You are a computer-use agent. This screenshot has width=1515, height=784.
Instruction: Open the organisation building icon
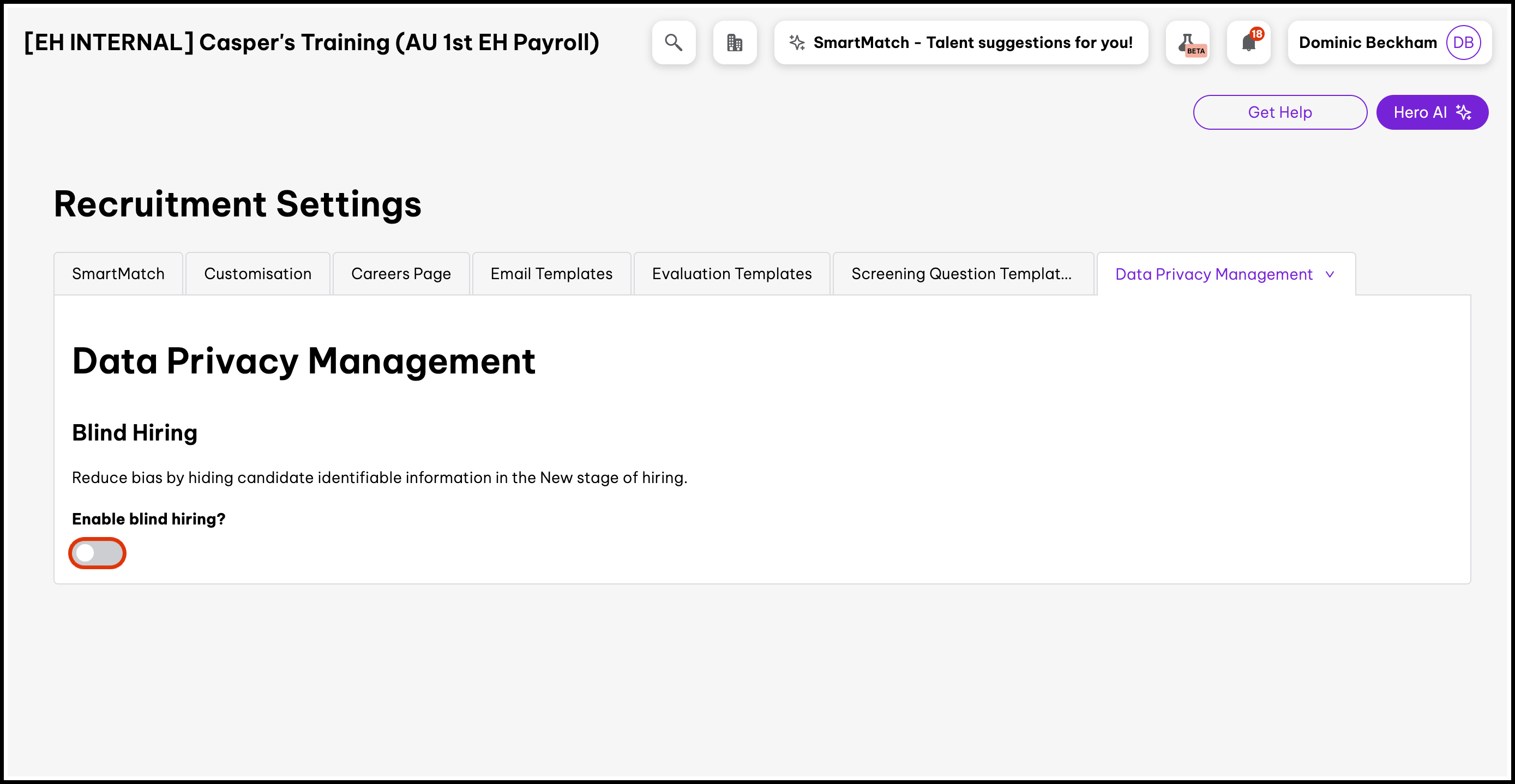[x=735, y=43]
